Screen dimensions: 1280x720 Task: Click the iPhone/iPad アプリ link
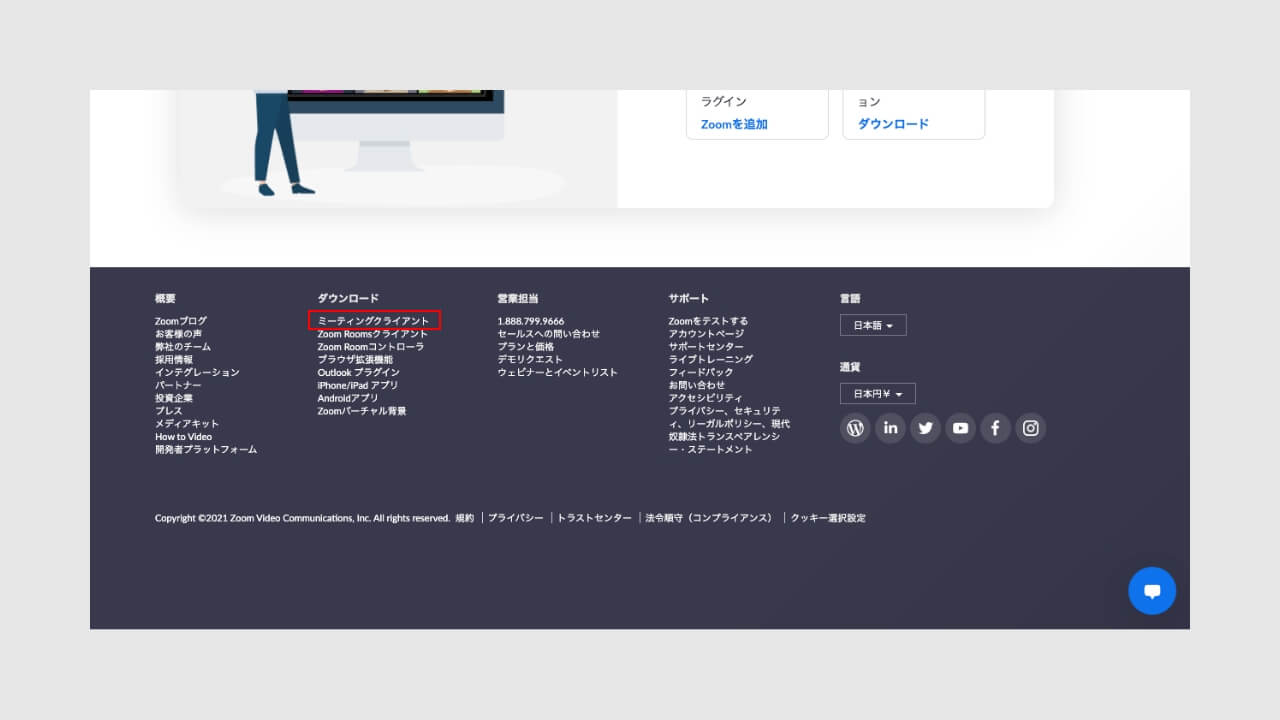coord(358,385)
